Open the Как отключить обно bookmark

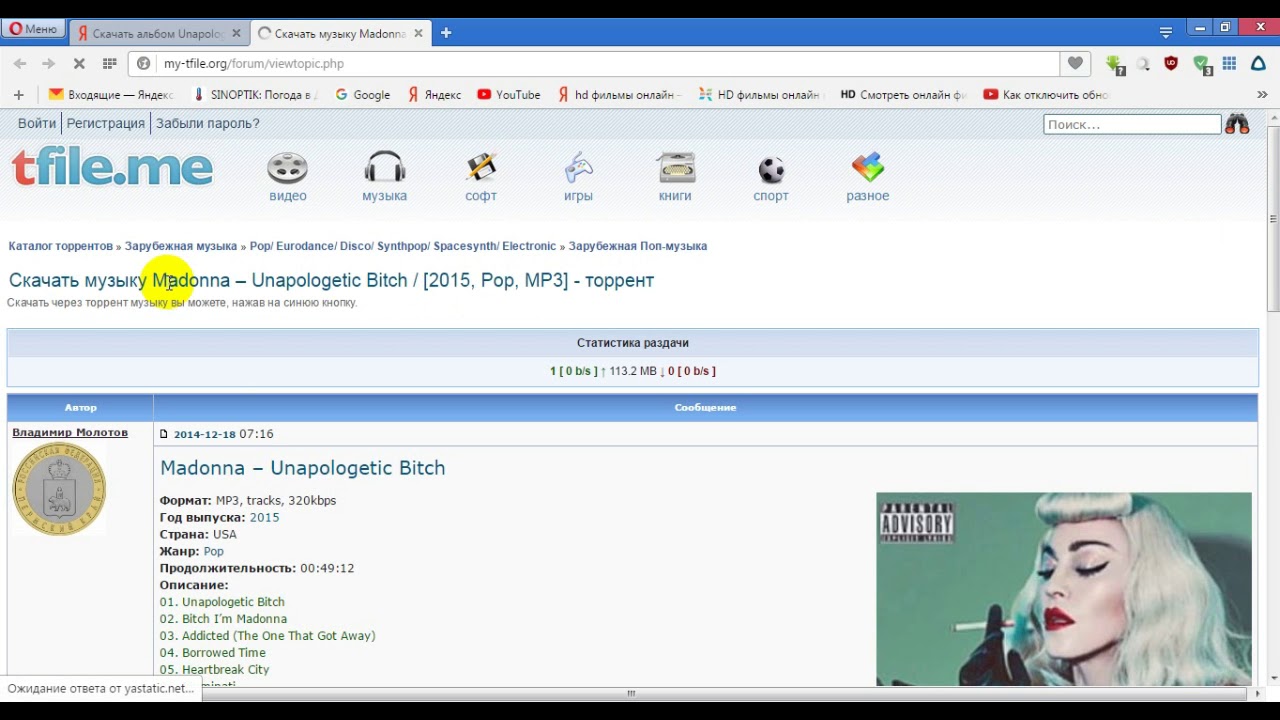pyautogui.click(x=1046, y=95)
